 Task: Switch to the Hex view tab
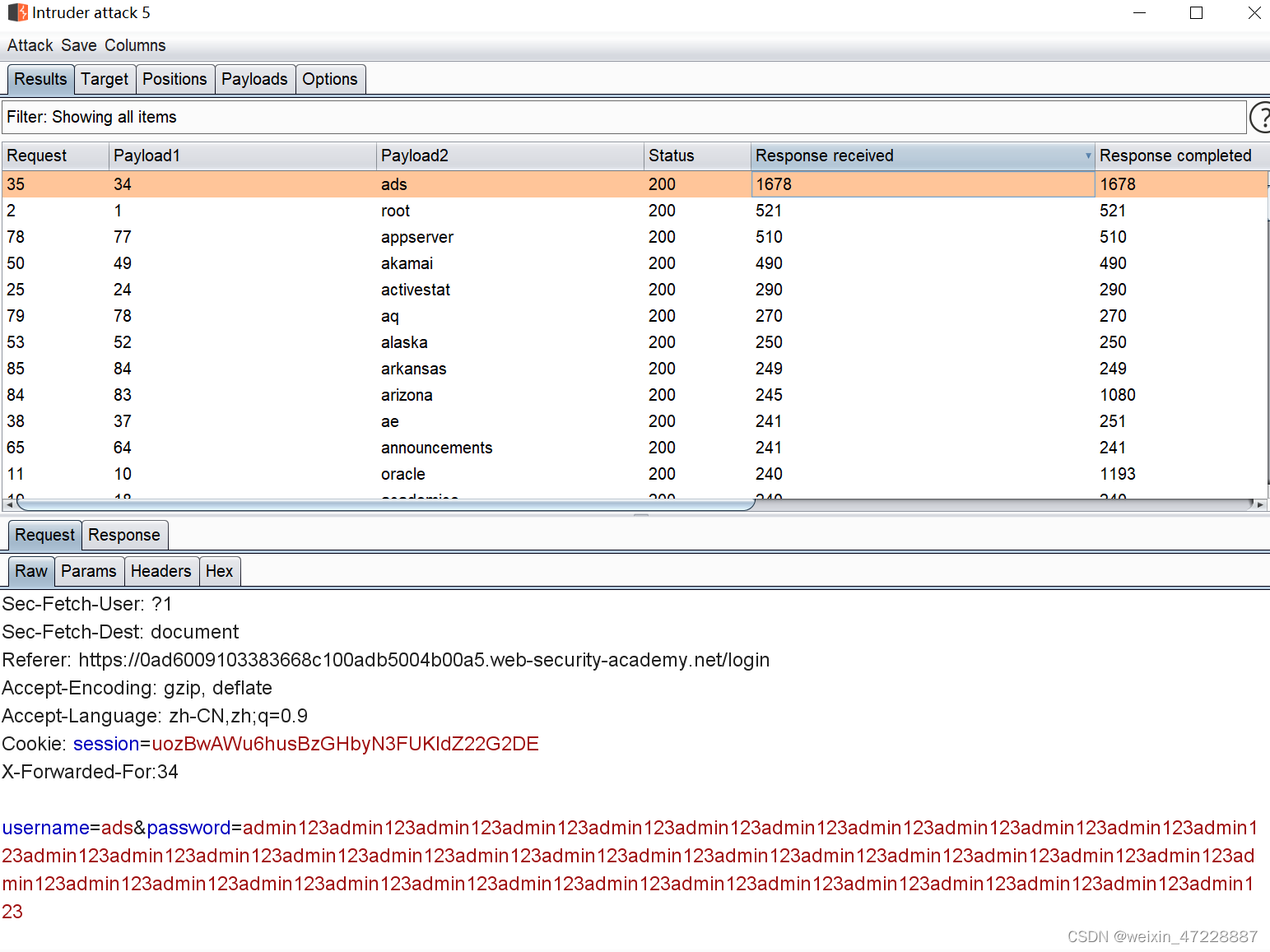220,571
